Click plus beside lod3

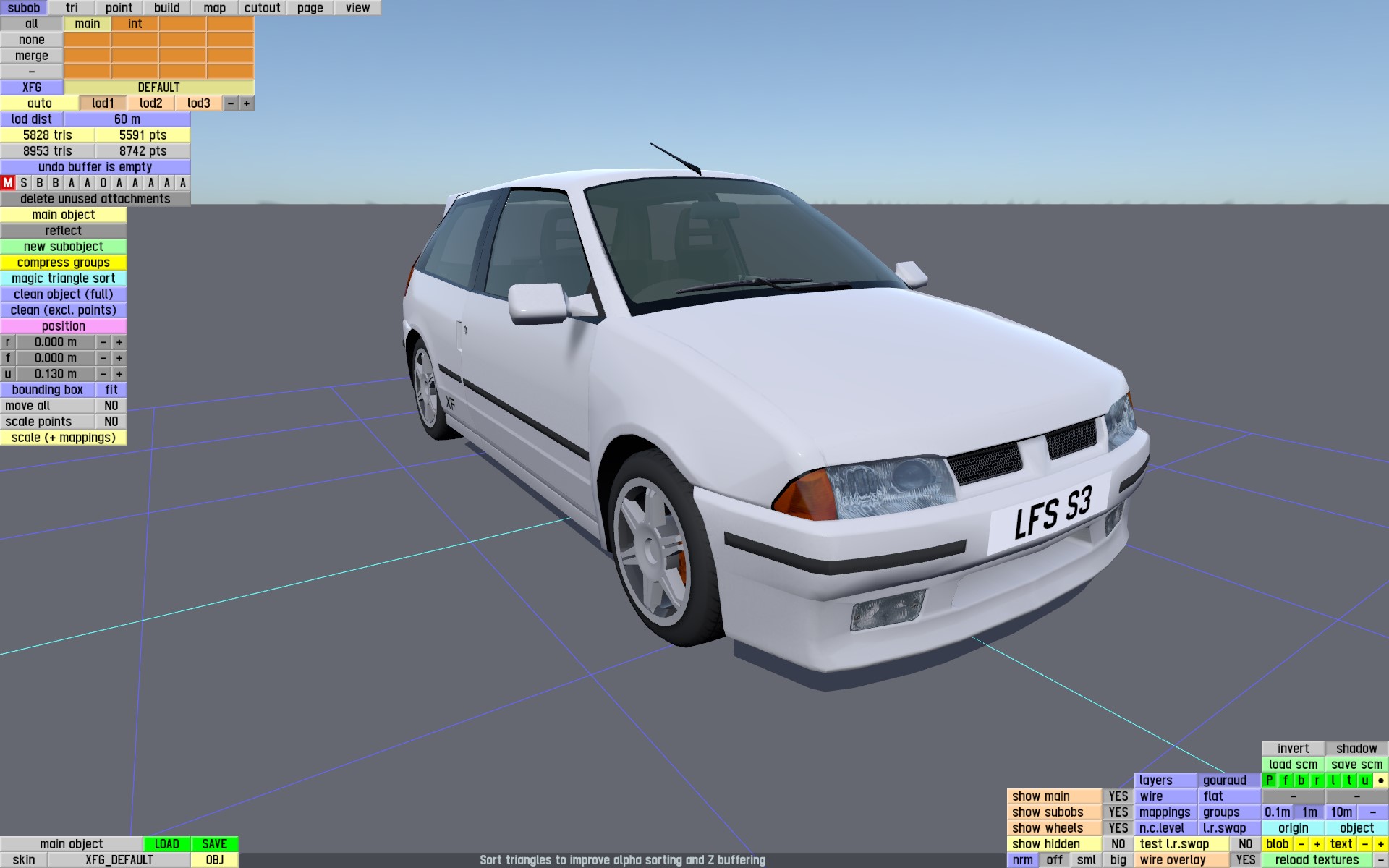(x=247, y=103)
